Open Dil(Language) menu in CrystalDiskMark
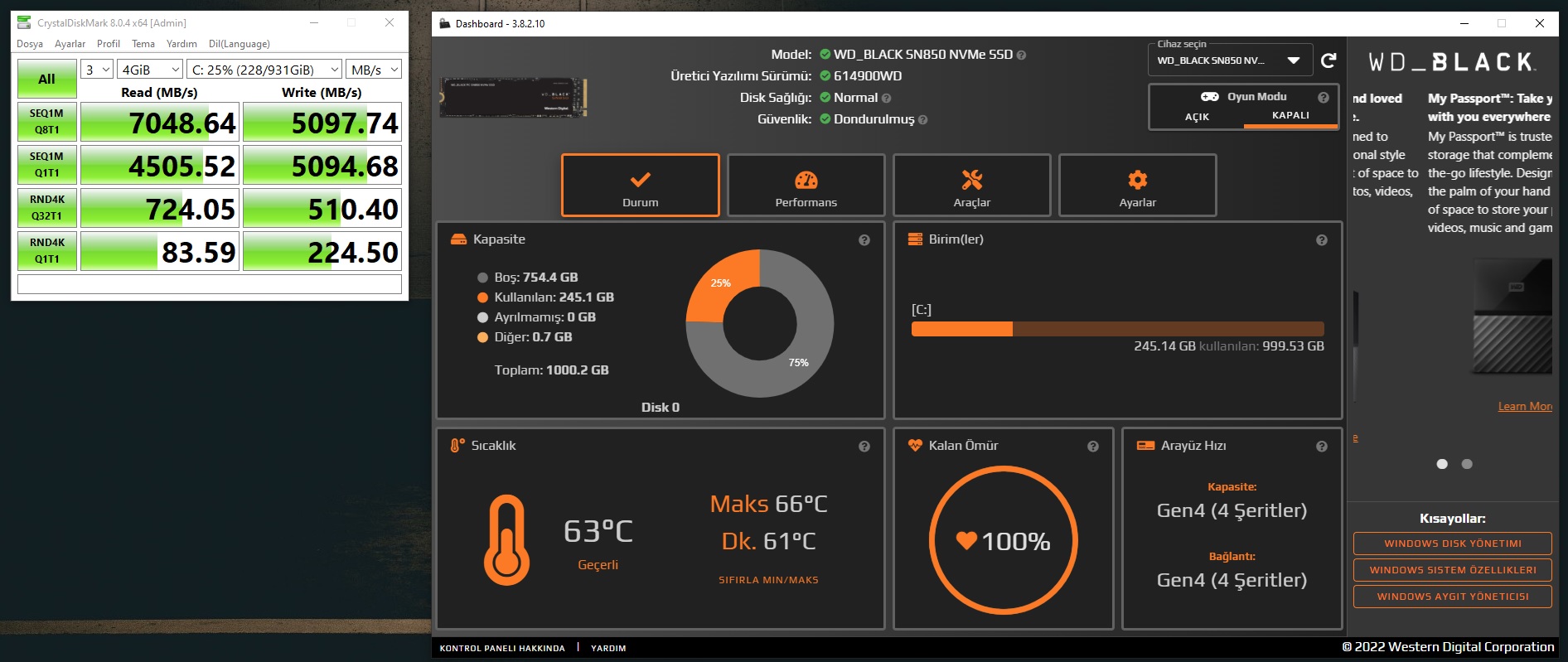This screenshot has height=662, width=1568. point(240,44)
